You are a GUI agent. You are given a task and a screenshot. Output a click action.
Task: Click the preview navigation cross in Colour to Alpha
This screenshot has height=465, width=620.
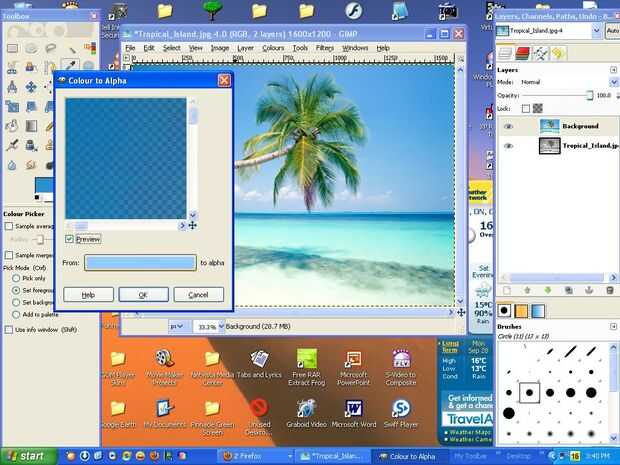[x=193, y=225]
